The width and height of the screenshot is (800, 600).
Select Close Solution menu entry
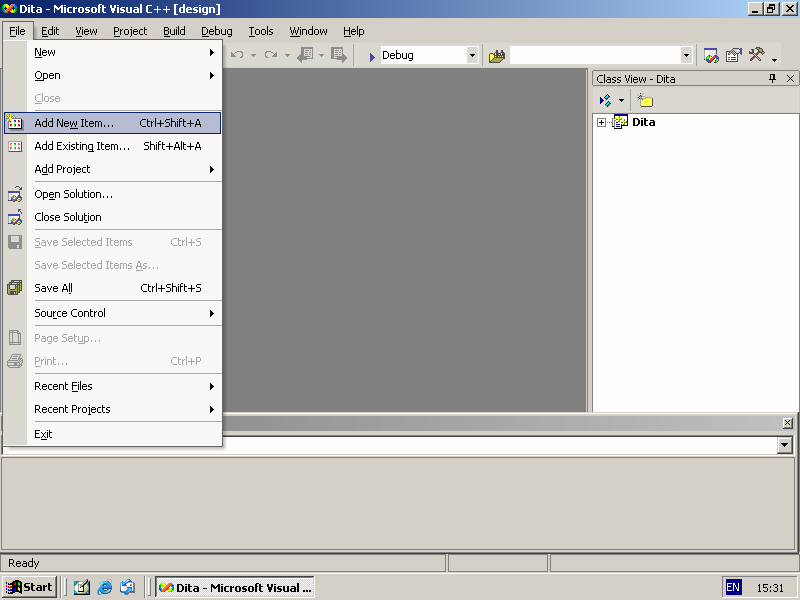113,217
